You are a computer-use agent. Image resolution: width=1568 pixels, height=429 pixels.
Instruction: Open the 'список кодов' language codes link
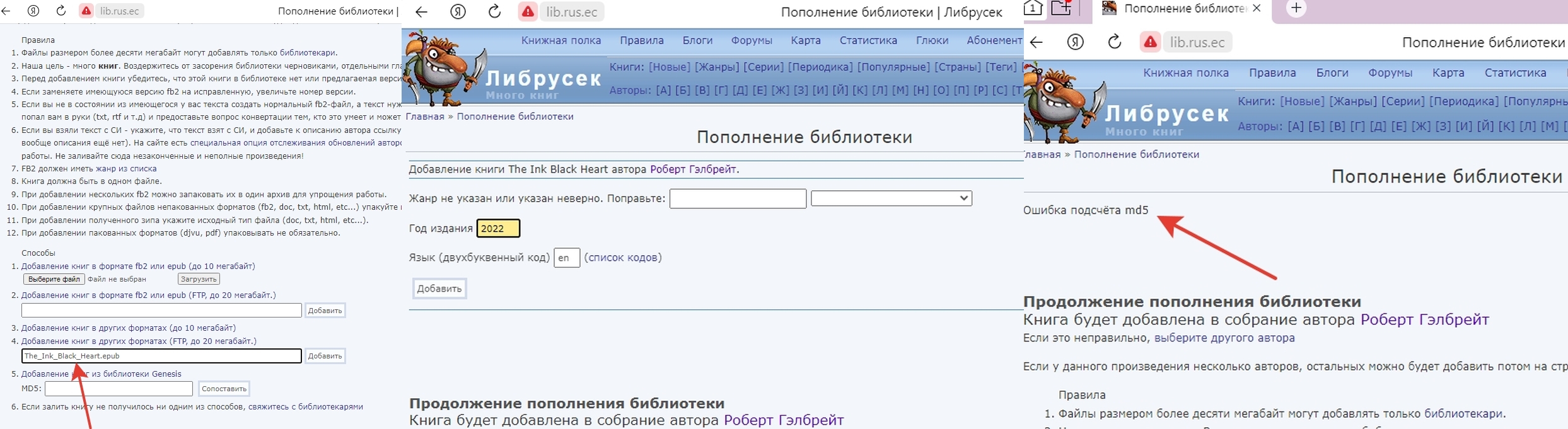coord(623,258)
